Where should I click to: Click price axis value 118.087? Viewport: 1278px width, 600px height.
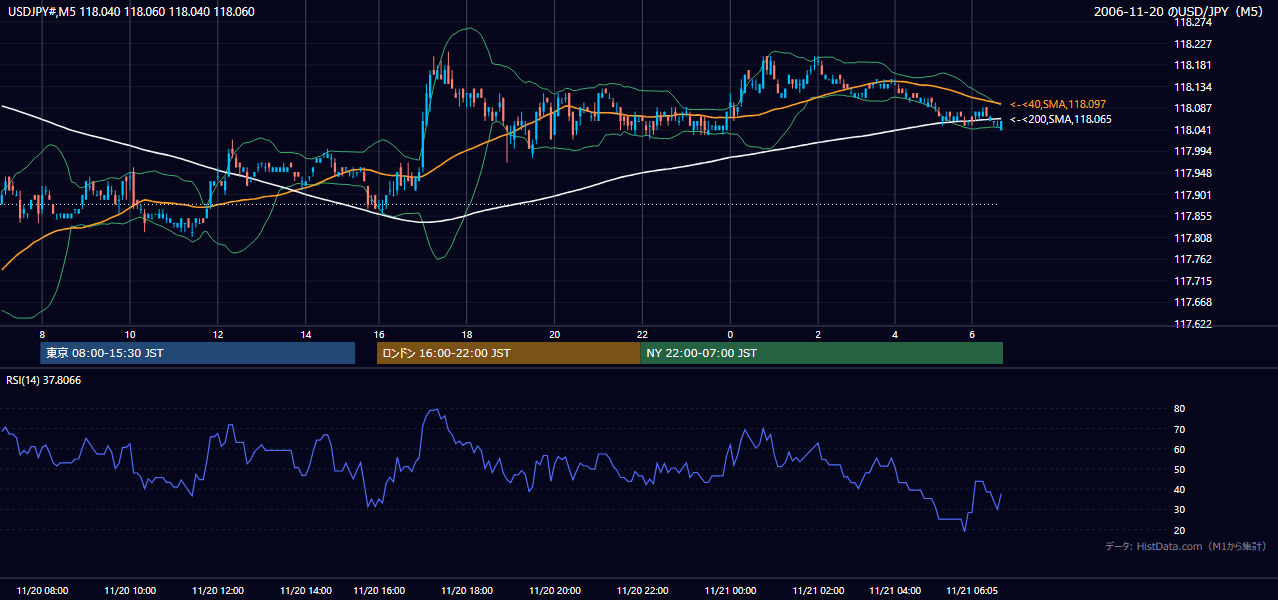click(x=1192, y=109)
